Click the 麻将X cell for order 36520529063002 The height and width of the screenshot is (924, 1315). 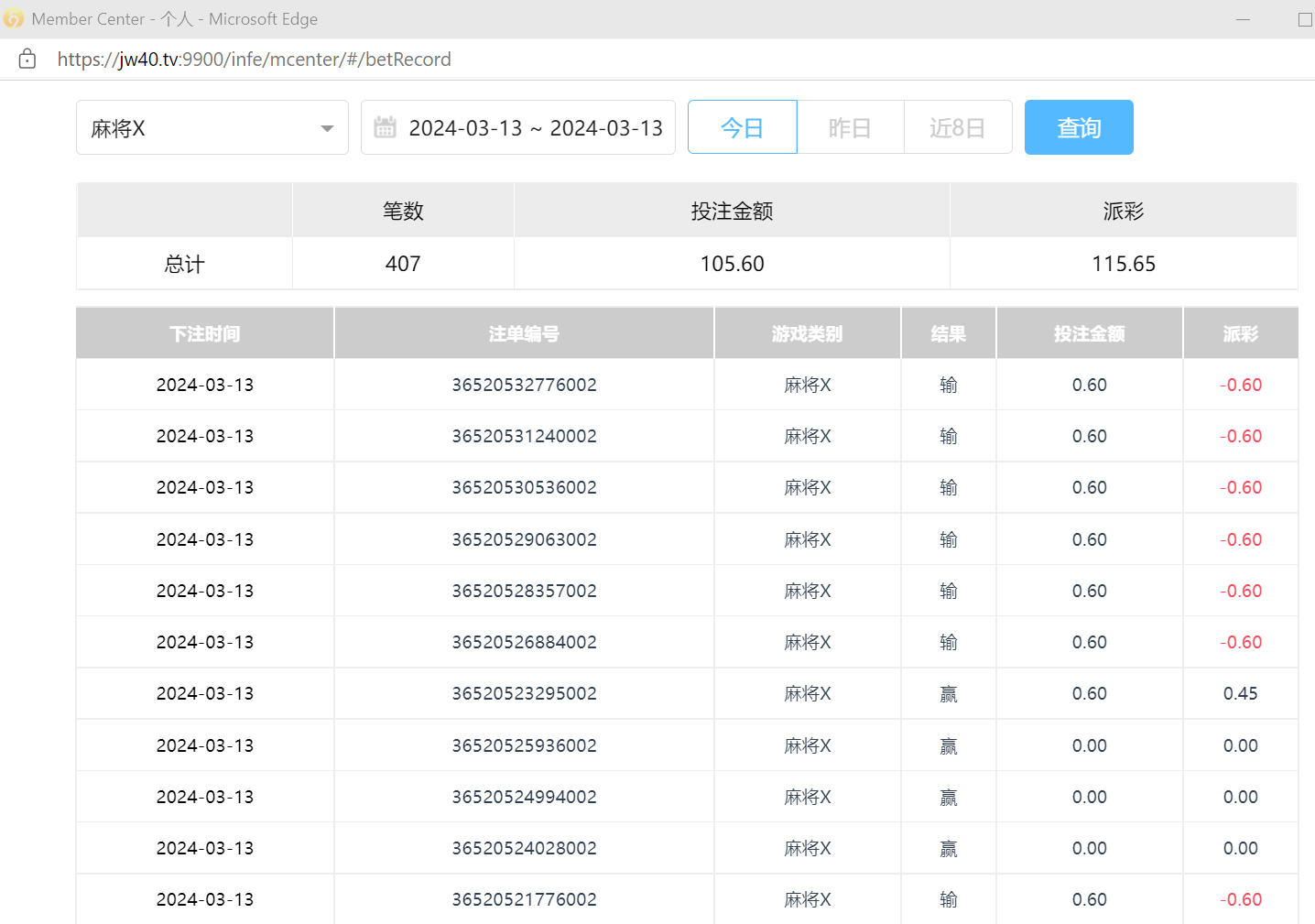pyautogui.click(x=808, y=539)
